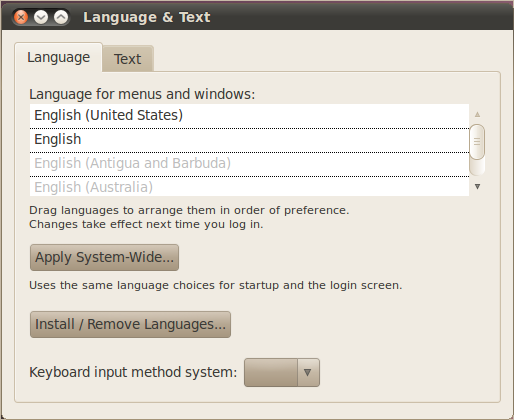Click the language list scrollbar thumb
The height and width of the screenshot is (420, 514).
tap(477, 142)
